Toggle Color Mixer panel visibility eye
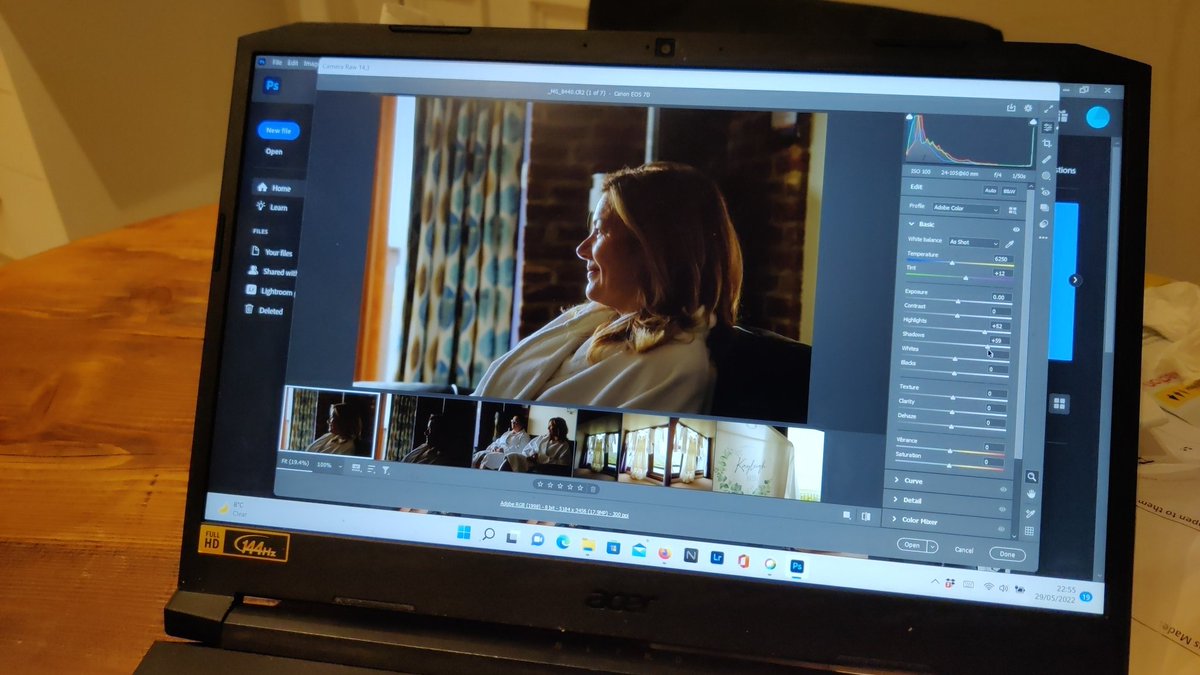Screen dimensions: 1200x675 [1000, 529]
